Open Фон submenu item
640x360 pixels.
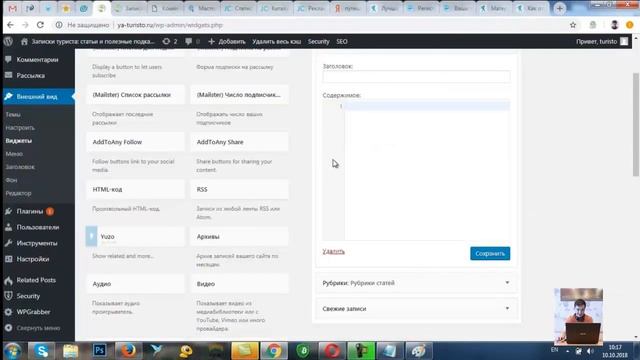(x=11, y=180)
